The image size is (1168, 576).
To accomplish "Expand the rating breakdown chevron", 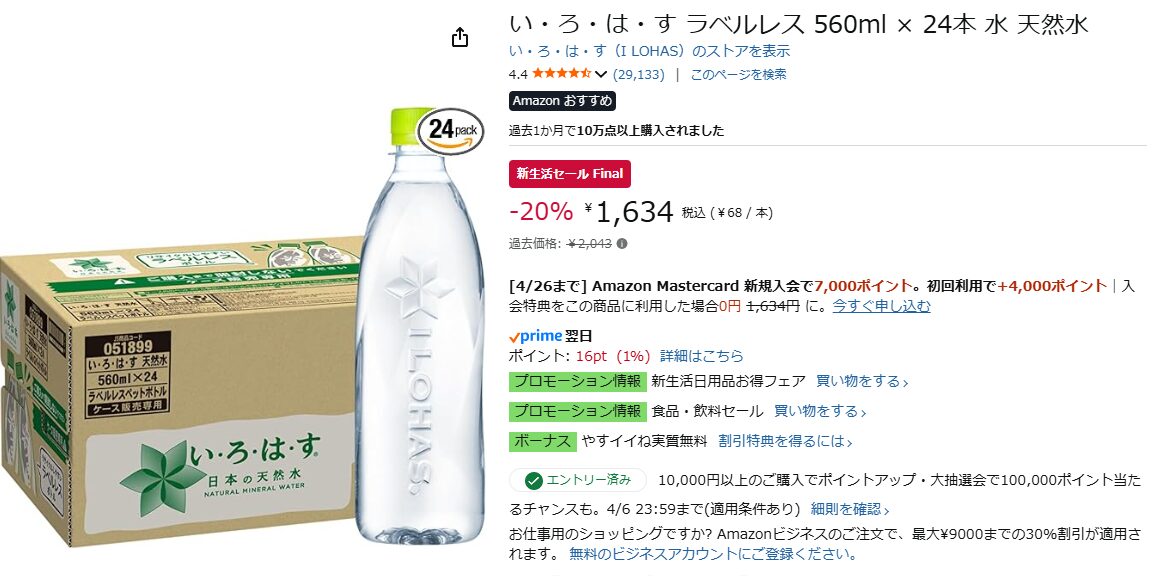I will 601,75.
